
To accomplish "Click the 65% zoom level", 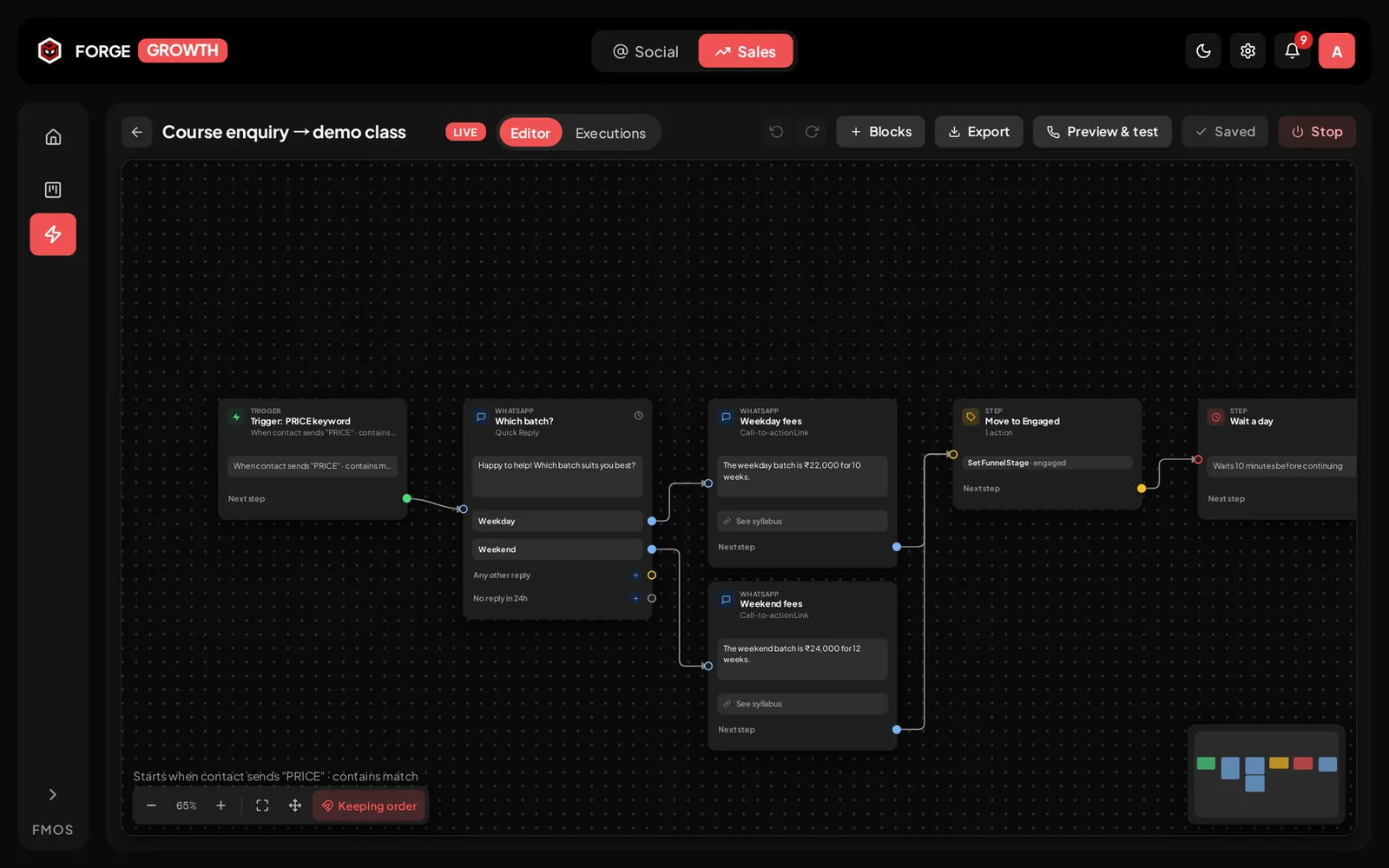I will click(x=186, y=806).
